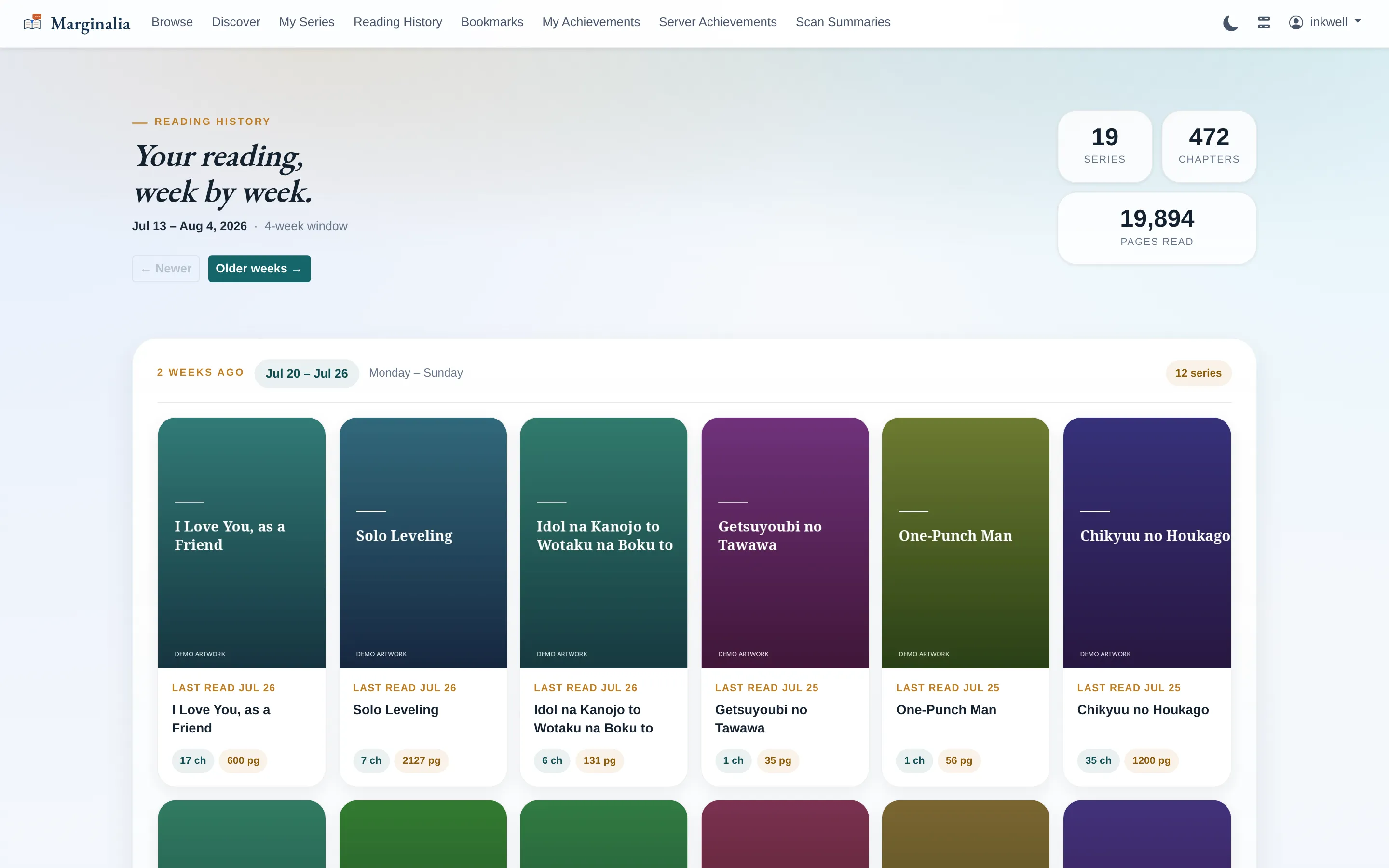The image size is (1389, 868).
Task: Click the 131 pg chip
Action: (x=600, y=760)
